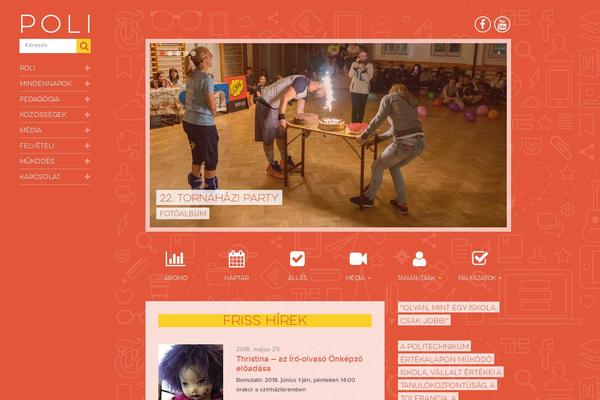Open the FELVÉTELI menu item
Image resolution: width=600 pixels, height=400 pixels.
[37, 146]
